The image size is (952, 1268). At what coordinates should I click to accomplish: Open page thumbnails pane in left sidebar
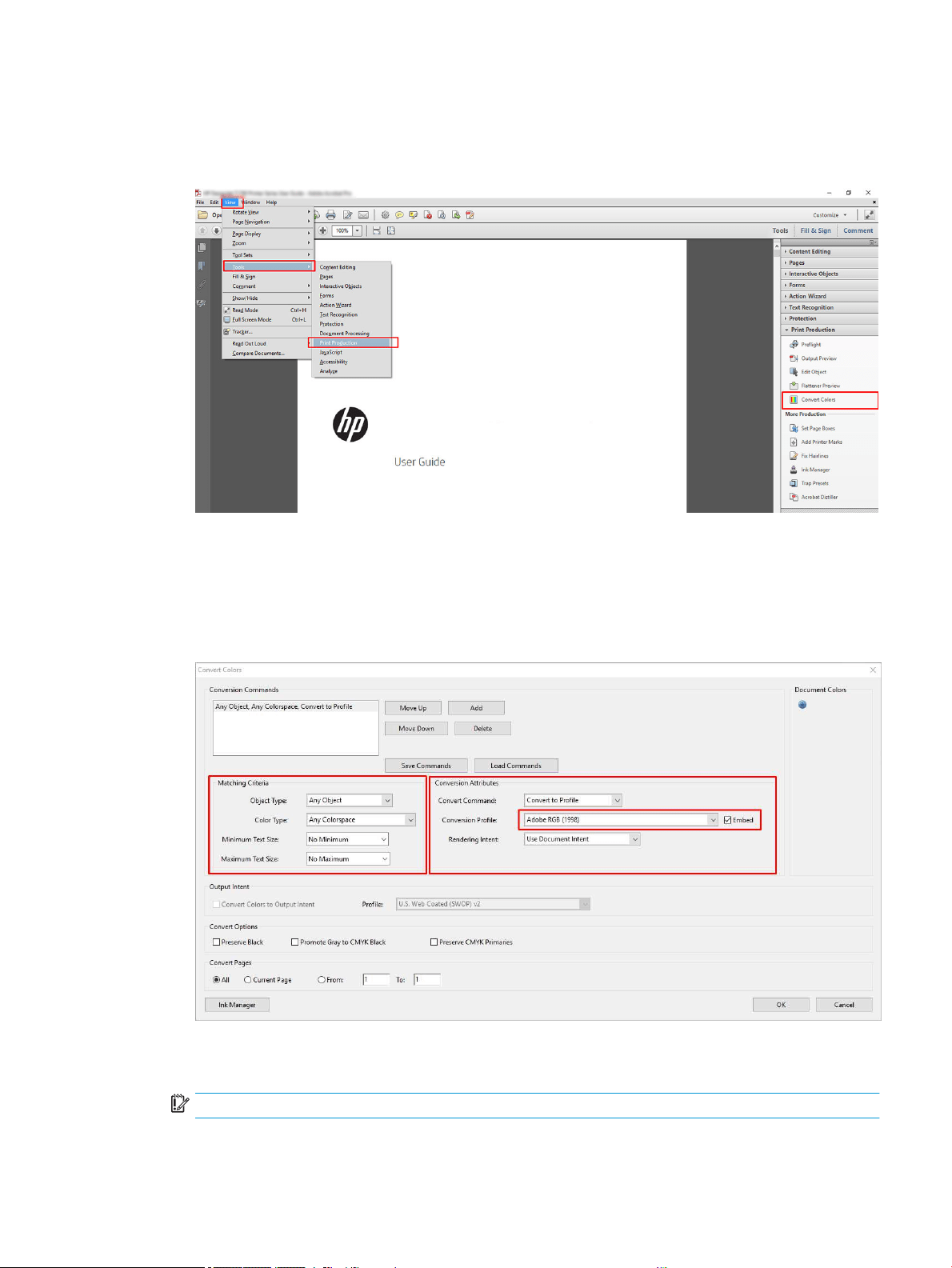(x=202, y=248)
